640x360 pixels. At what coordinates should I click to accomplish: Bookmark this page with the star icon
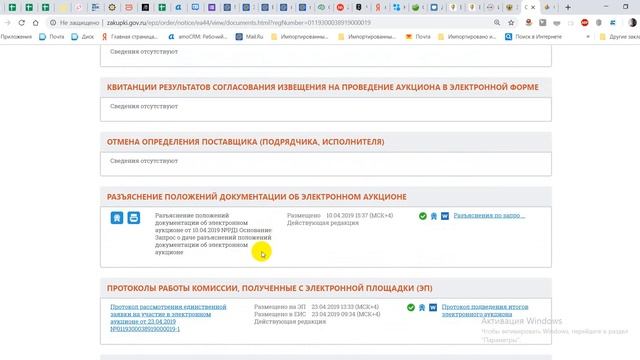511,23
